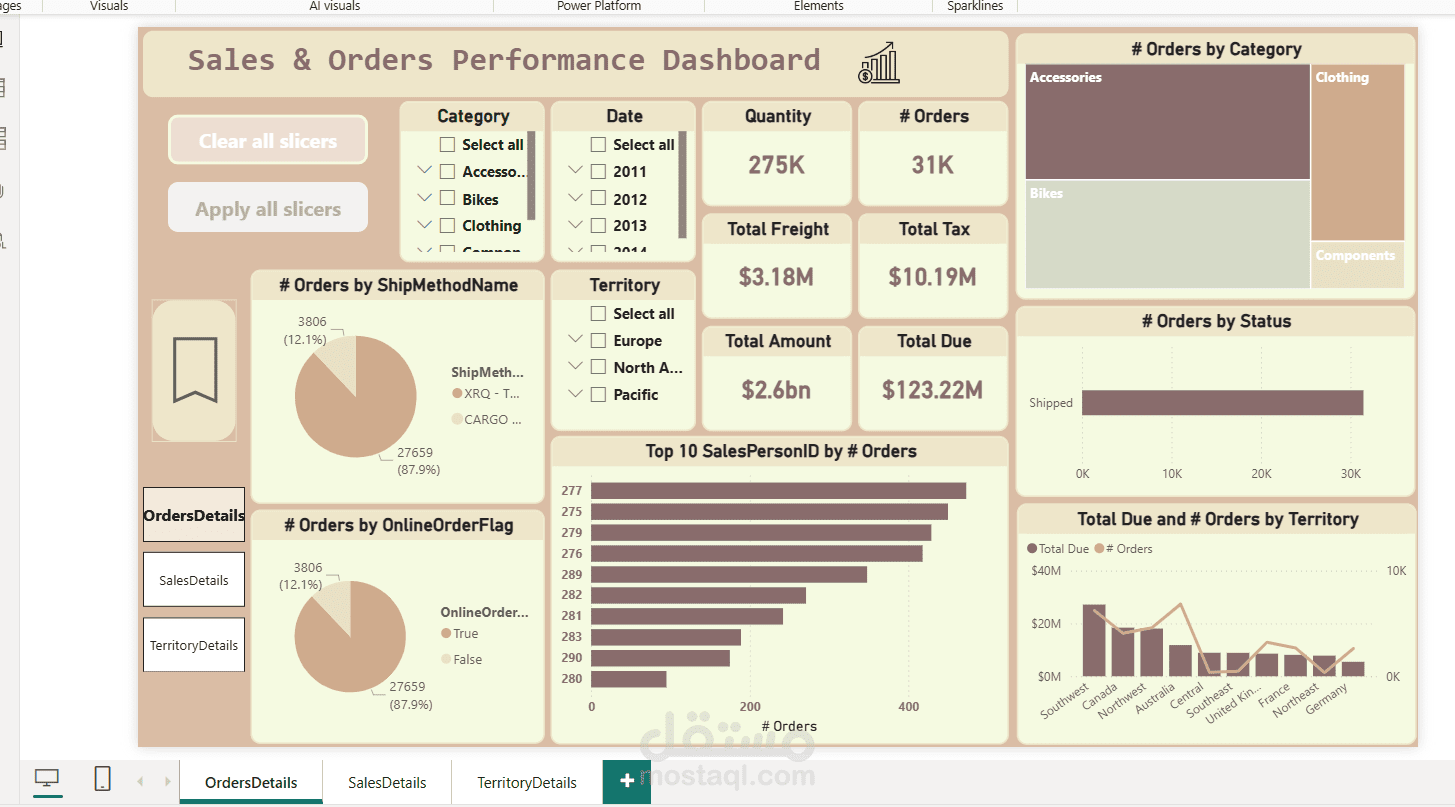The height and width of the screenshot is (807, 1455).
Task: Click True legend marker in OnlineOrderFlag
Action: pos(446,634)
